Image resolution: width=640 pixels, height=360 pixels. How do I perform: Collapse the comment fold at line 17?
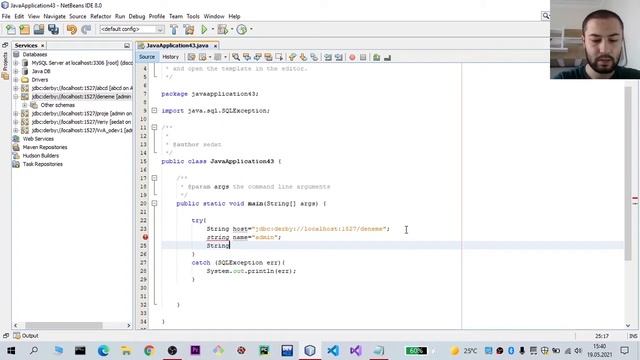click(154, 178)
